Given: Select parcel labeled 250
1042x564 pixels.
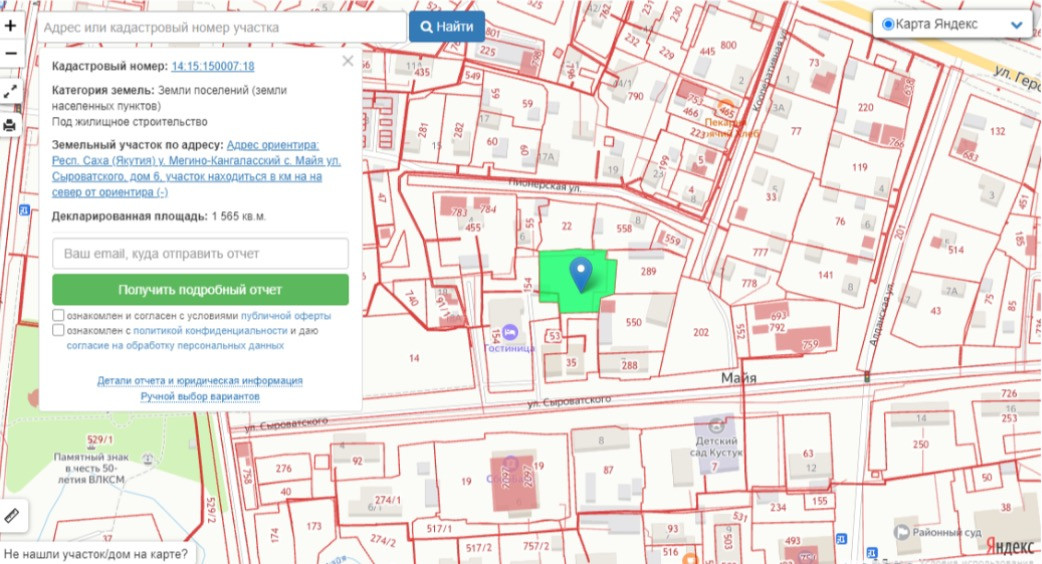Looking at the screenshot, I should (x=920, y=444).
